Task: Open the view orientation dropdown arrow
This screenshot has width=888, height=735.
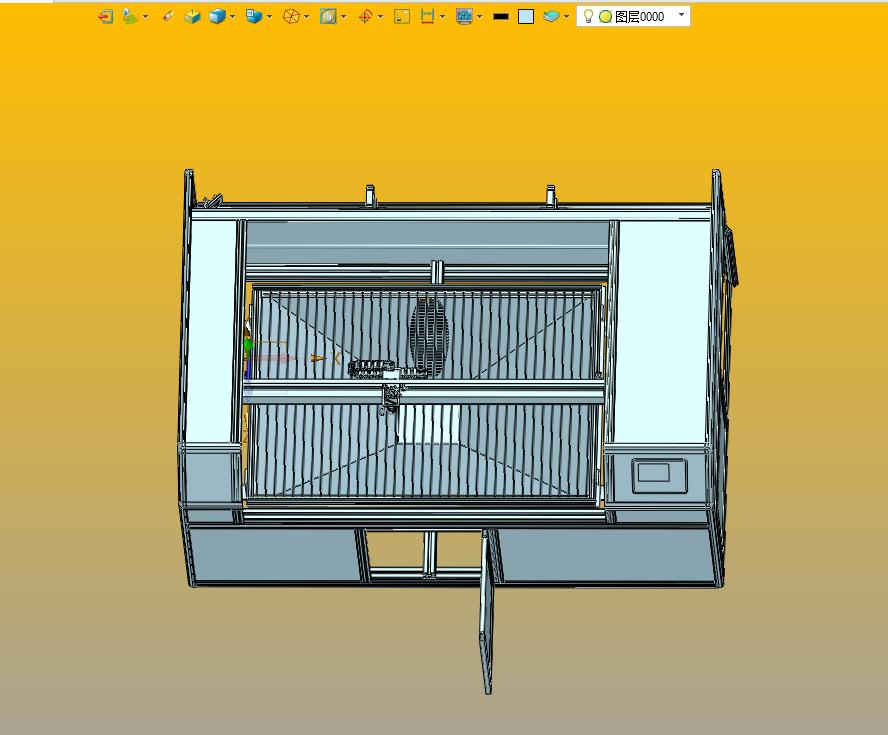Action: click(269, 17)
